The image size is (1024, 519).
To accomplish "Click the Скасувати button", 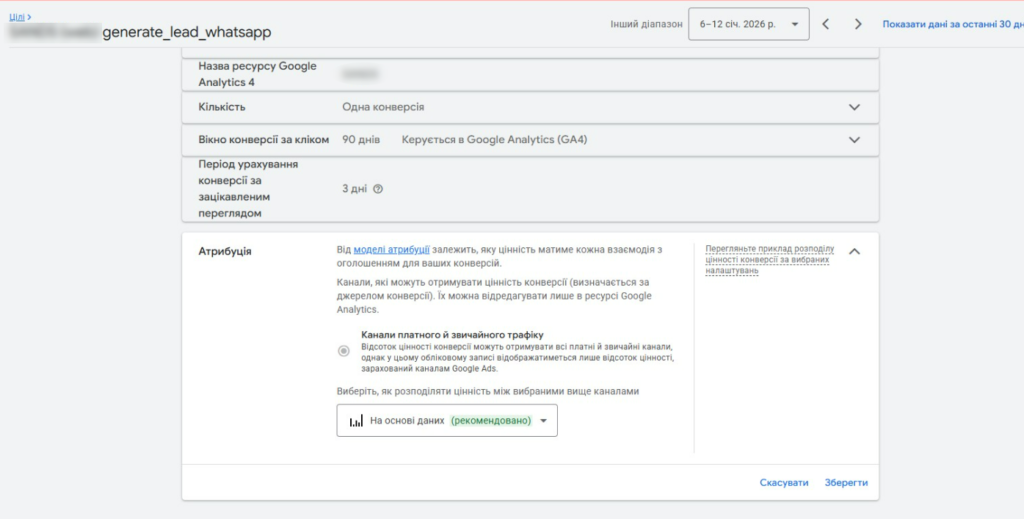I will 784,482.
